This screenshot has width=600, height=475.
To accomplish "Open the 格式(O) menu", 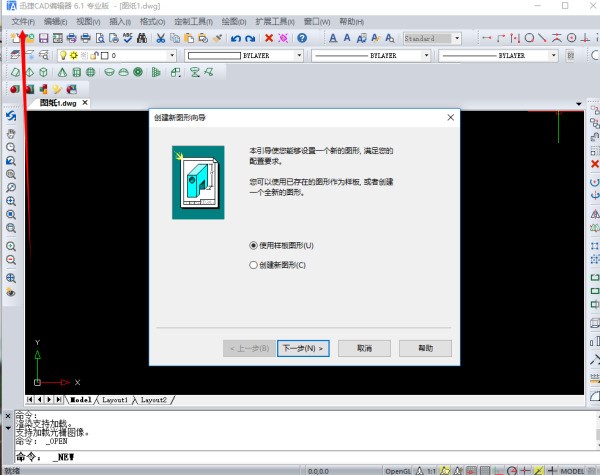I will [x=152, y=21].
